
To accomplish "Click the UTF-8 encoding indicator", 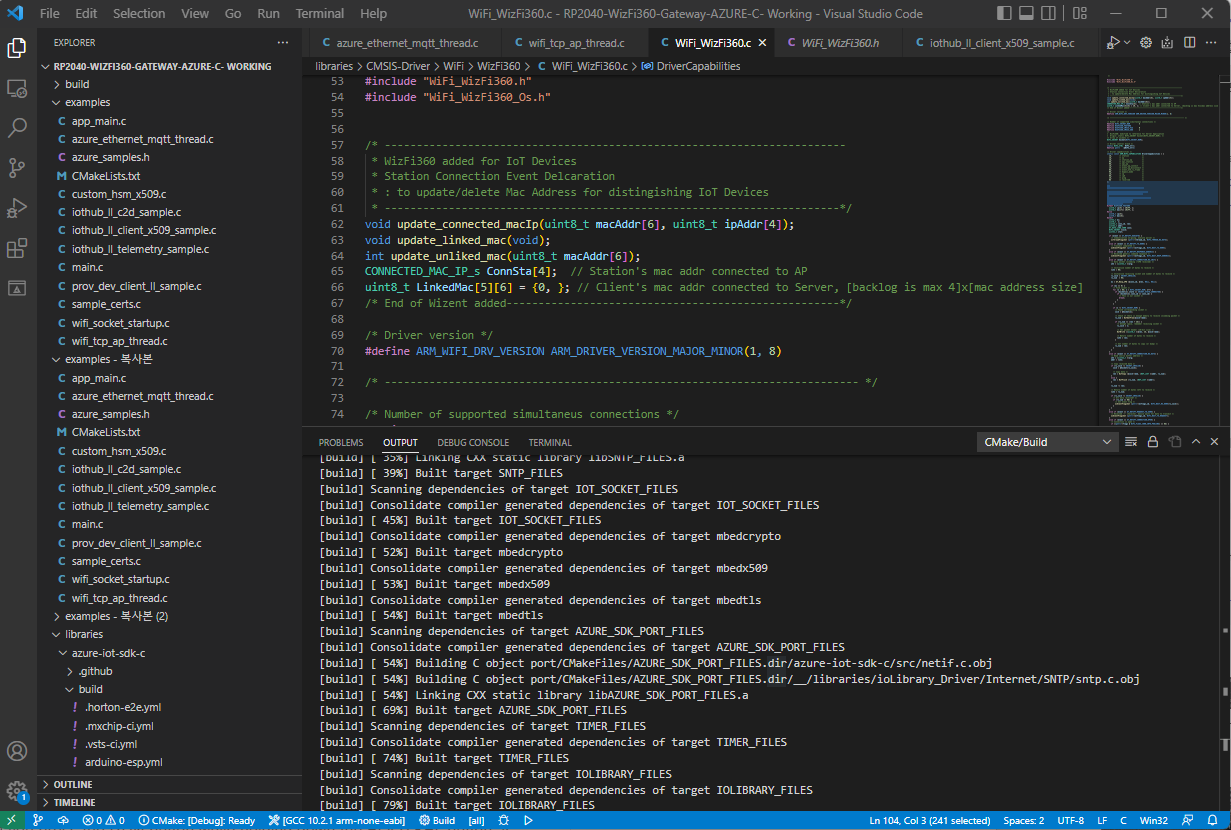I will coord(1070,820).
